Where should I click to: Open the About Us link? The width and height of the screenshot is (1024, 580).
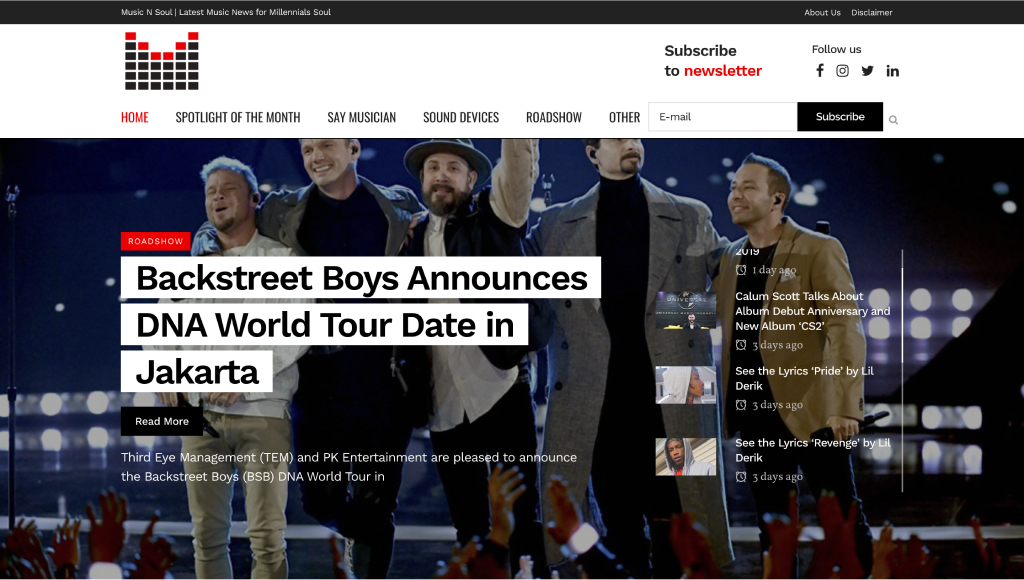822,13
